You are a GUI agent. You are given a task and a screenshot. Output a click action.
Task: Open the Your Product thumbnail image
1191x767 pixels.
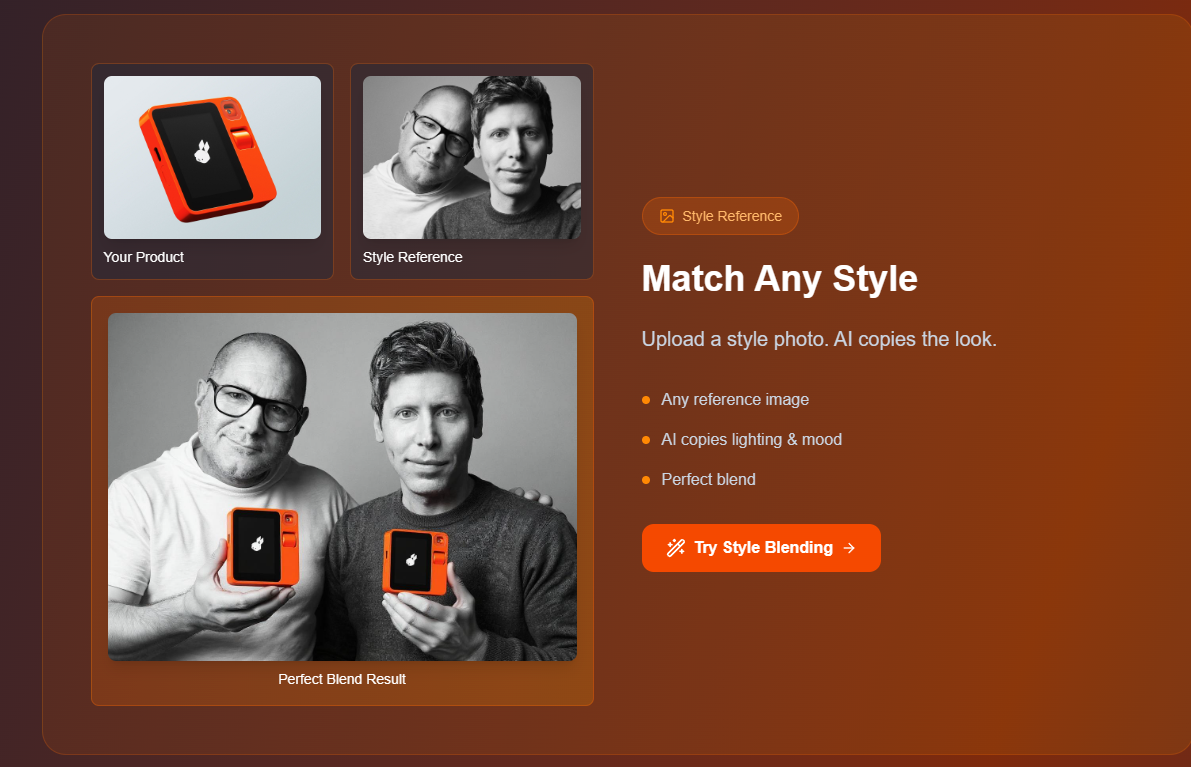(x=212, y=157)
